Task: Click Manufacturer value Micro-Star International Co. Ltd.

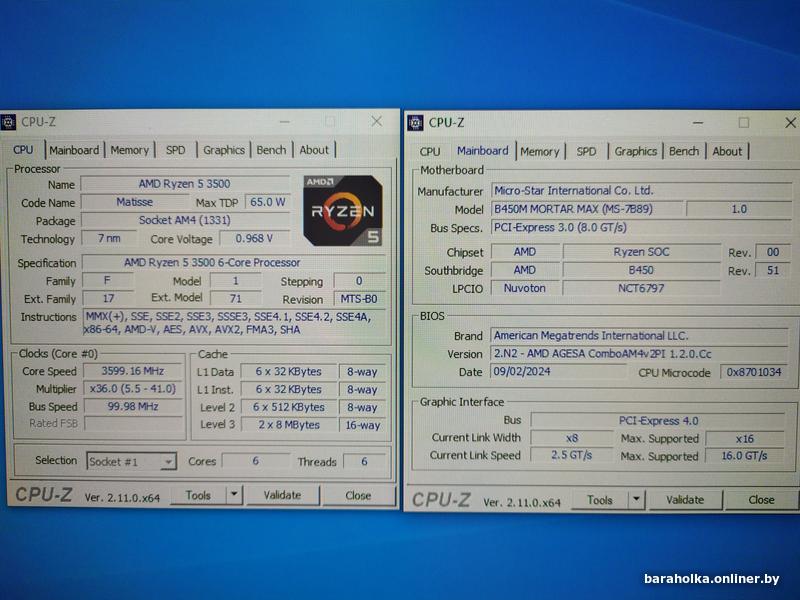Action: tap(641, 191)
